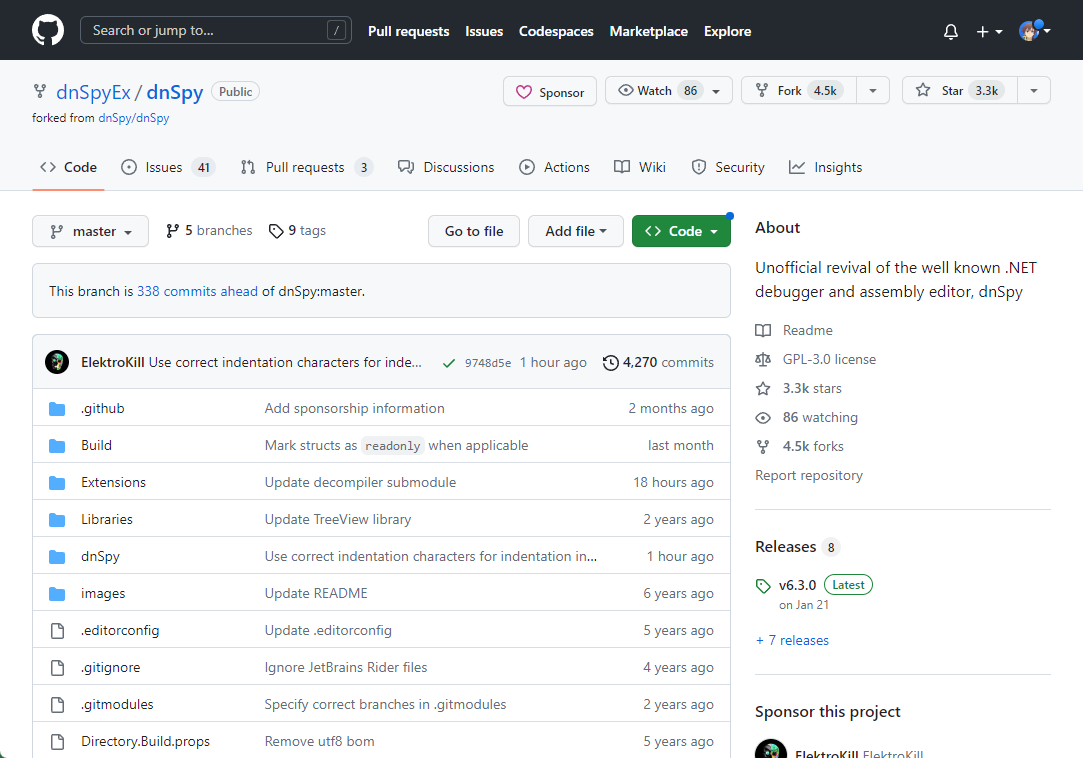This screenshot has width=1083, height=758.
Task: Open Add file dropdown
Action: (576, 231)
